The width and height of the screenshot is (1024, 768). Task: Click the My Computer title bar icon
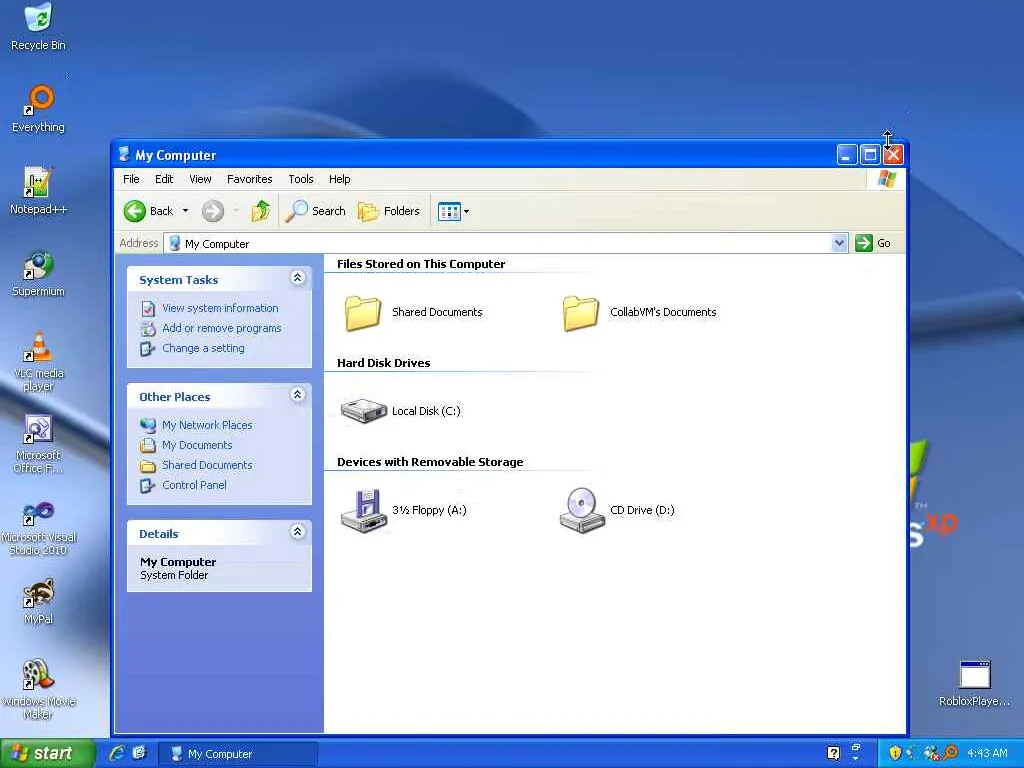pyautogui.click(x=124, y=154)
